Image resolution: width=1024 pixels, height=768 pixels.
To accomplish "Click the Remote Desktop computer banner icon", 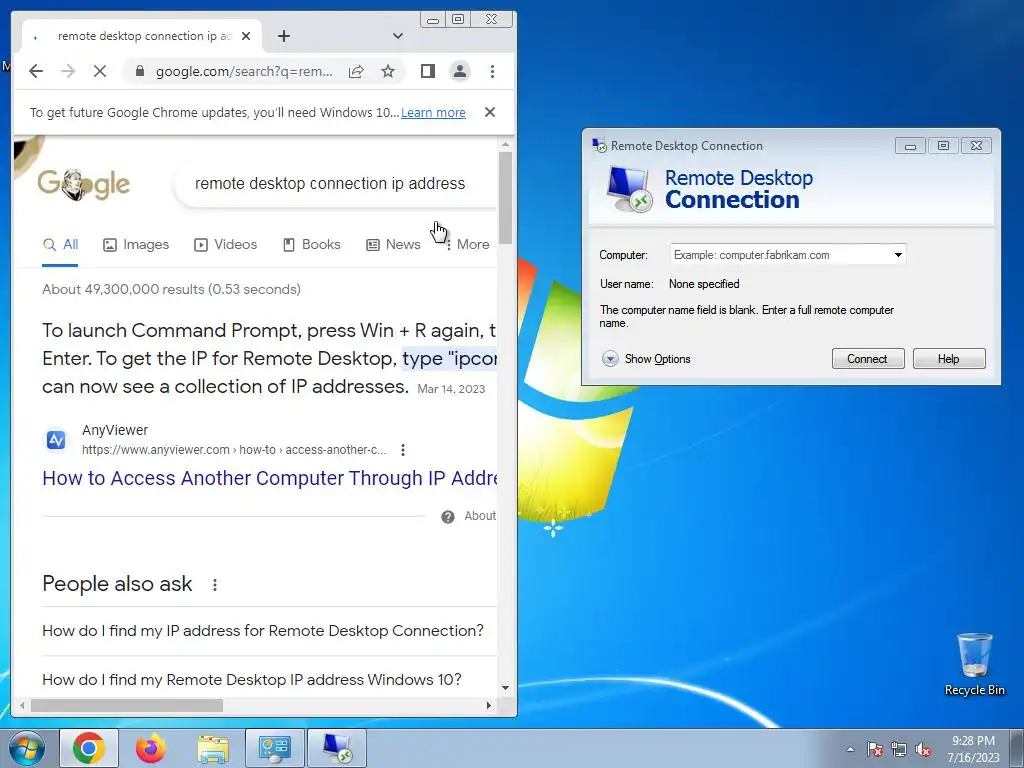I will 629,189.
